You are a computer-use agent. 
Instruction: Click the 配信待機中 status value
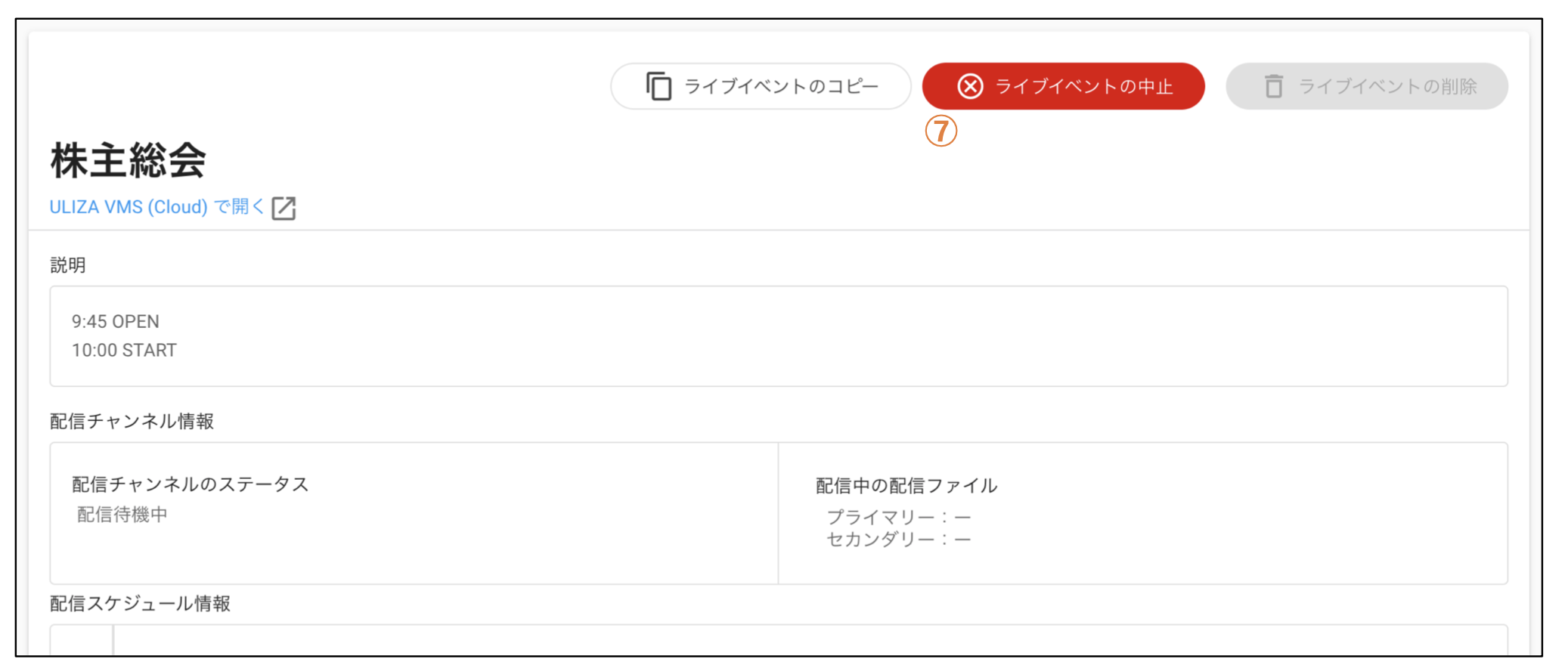point(122,515)
